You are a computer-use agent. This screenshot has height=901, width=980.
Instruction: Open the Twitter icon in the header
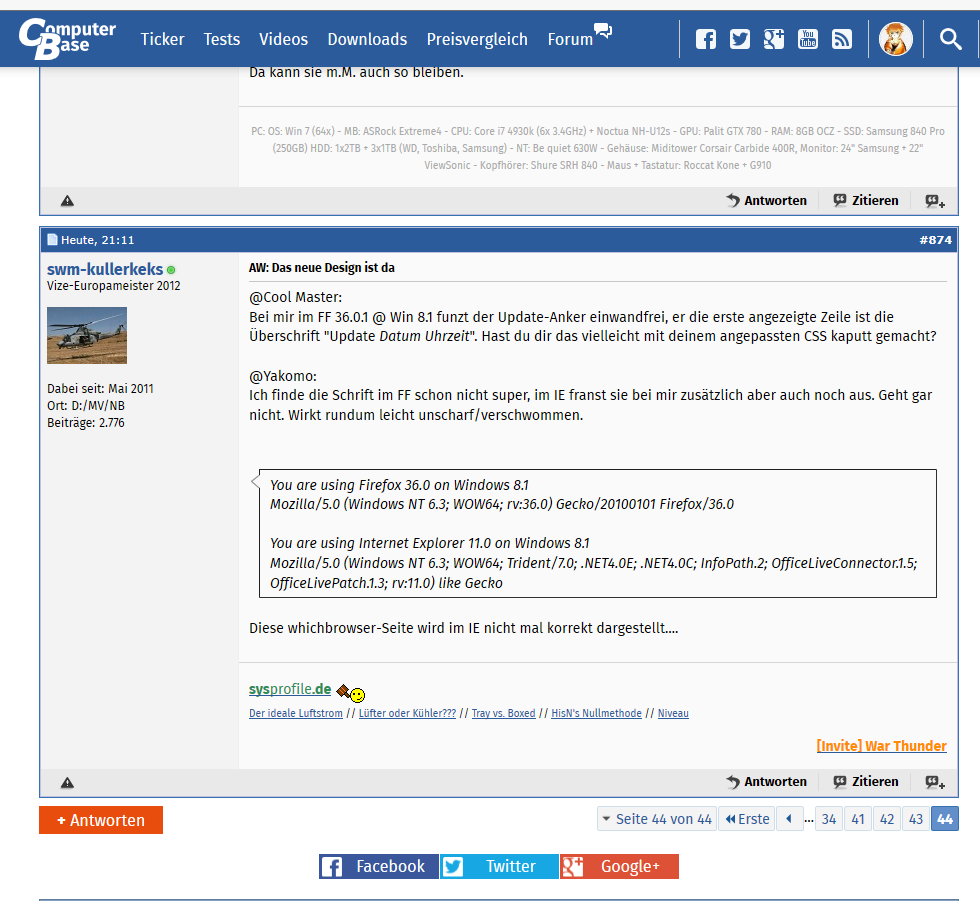point(740,39)
